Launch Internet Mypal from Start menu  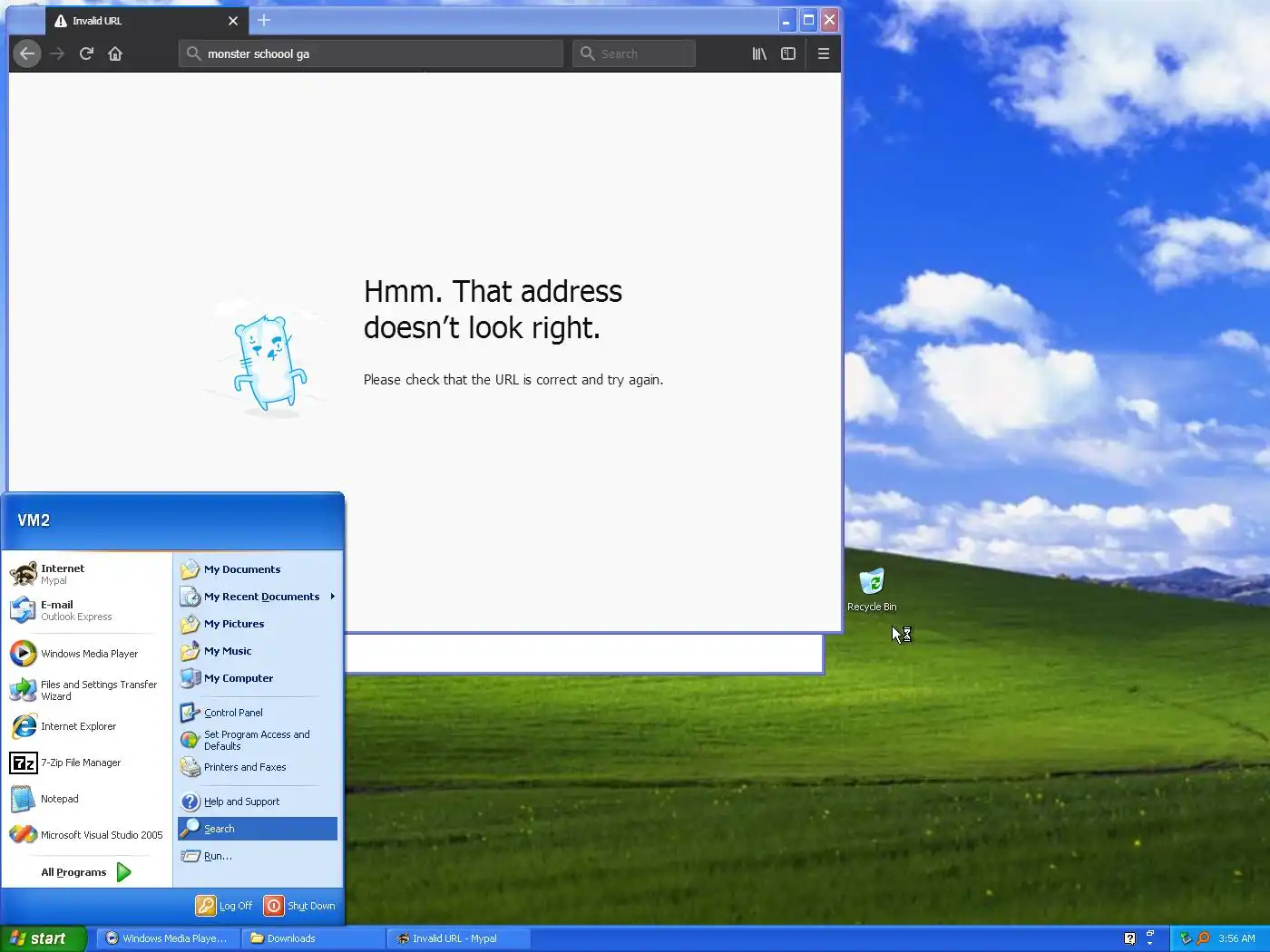tap(88, 574)
